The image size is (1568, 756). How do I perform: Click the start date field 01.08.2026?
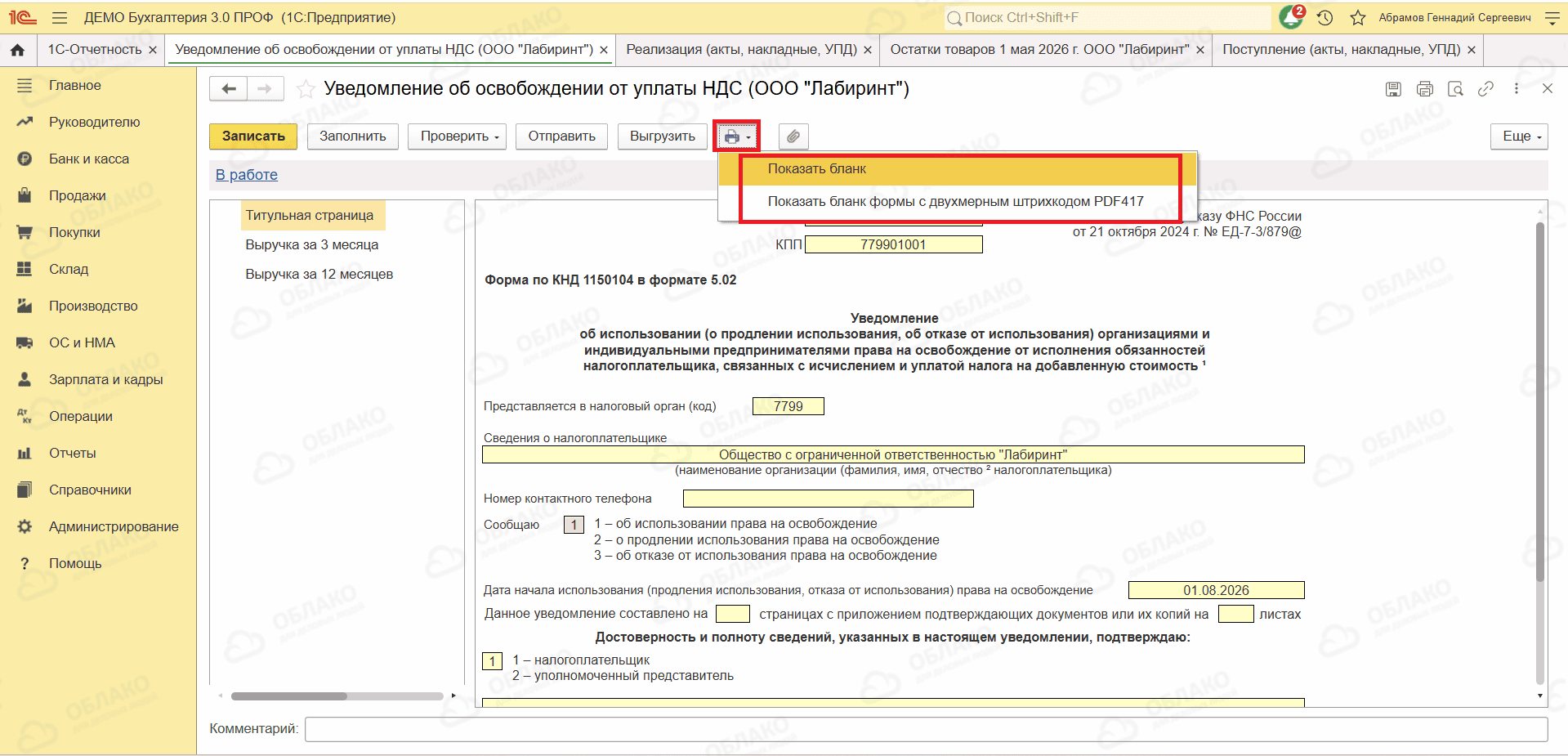1217,590
